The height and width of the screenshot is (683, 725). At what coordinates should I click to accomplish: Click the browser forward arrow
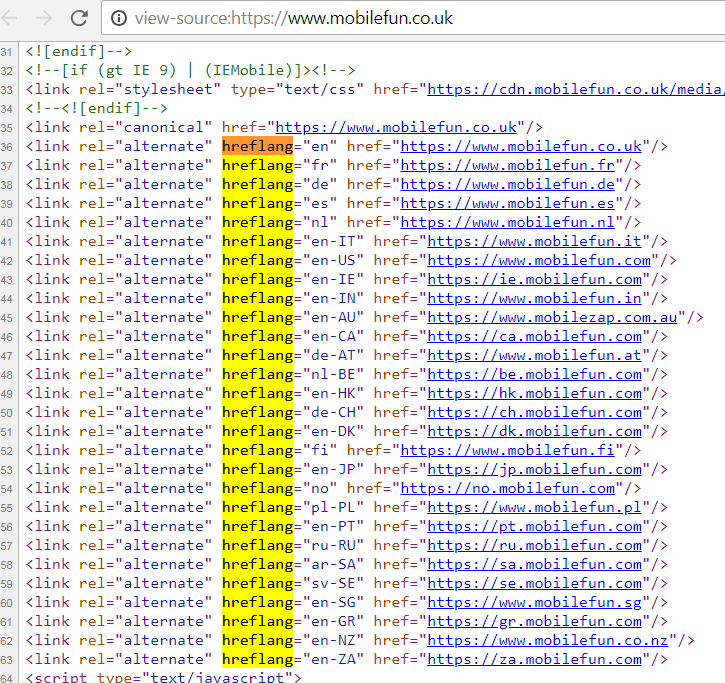pos(44,18)
